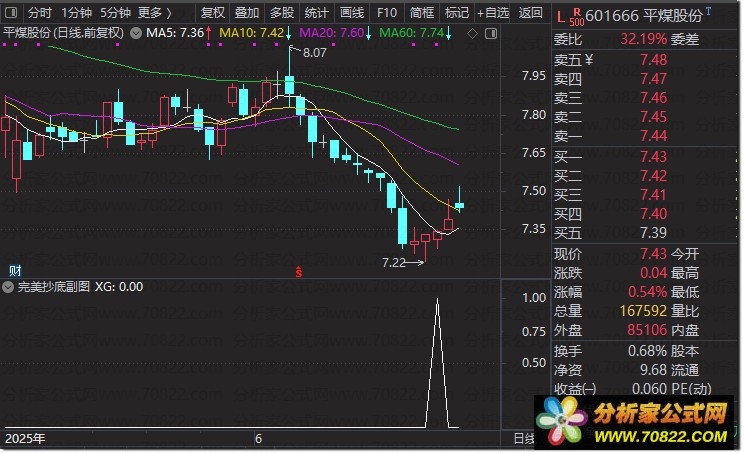Click 买一 bid price 7.43
Viewport: 744px width, 453px height.
point(653,157)
